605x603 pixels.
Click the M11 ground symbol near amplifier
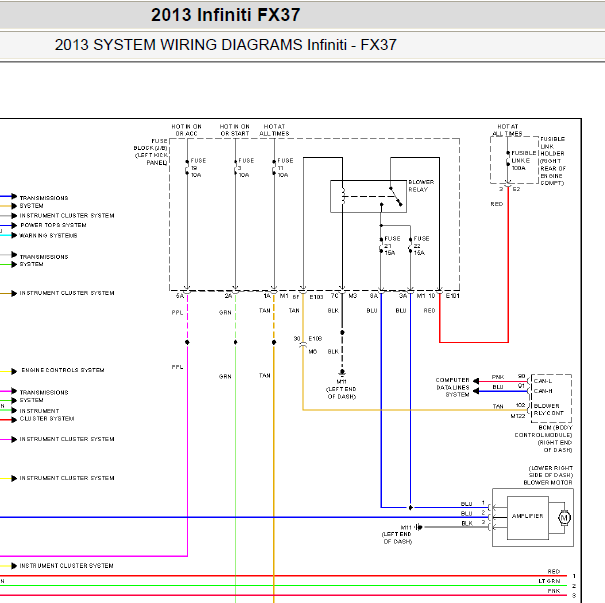[419, 527]
